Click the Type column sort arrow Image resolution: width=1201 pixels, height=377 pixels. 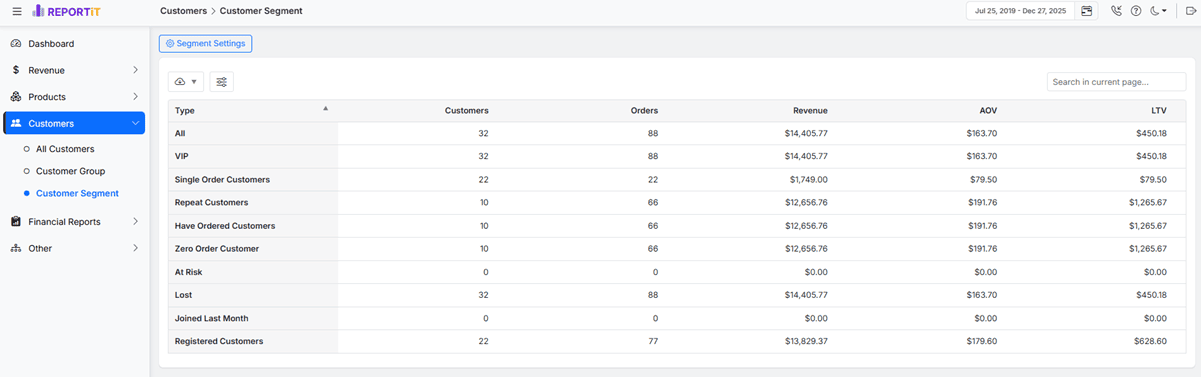click(x=325, y=108)
